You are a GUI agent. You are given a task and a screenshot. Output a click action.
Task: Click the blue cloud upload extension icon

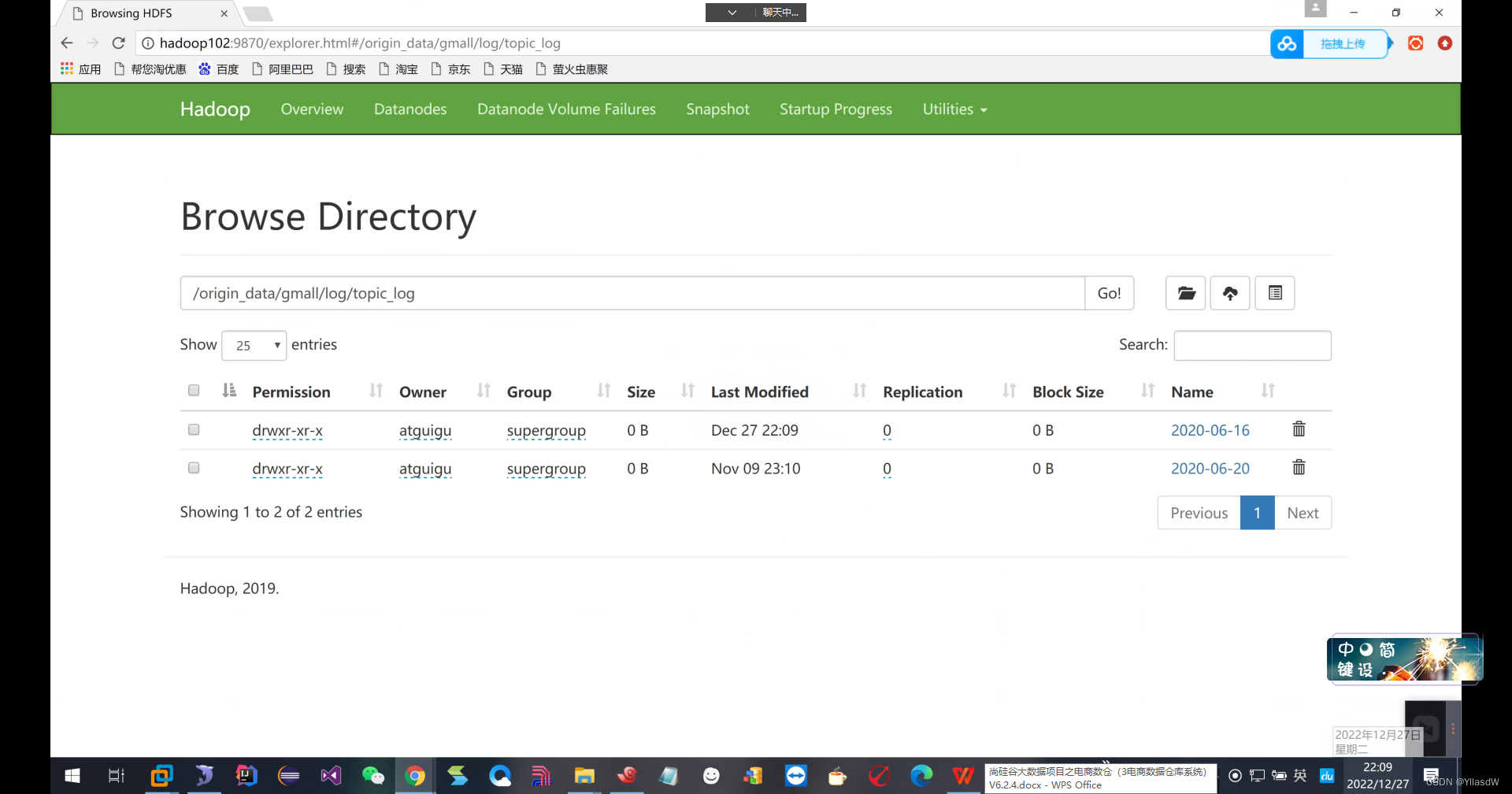pos(1288,44)
